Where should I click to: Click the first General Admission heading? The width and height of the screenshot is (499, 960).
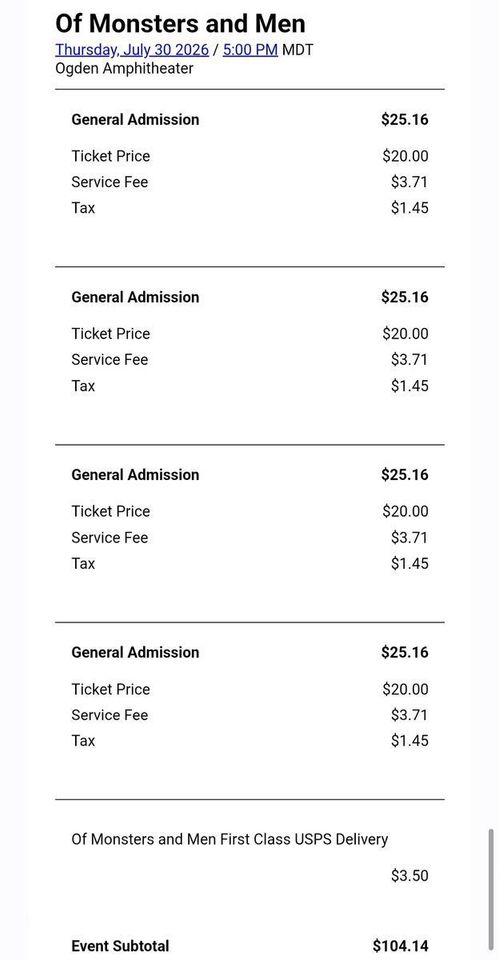point(135,119)
